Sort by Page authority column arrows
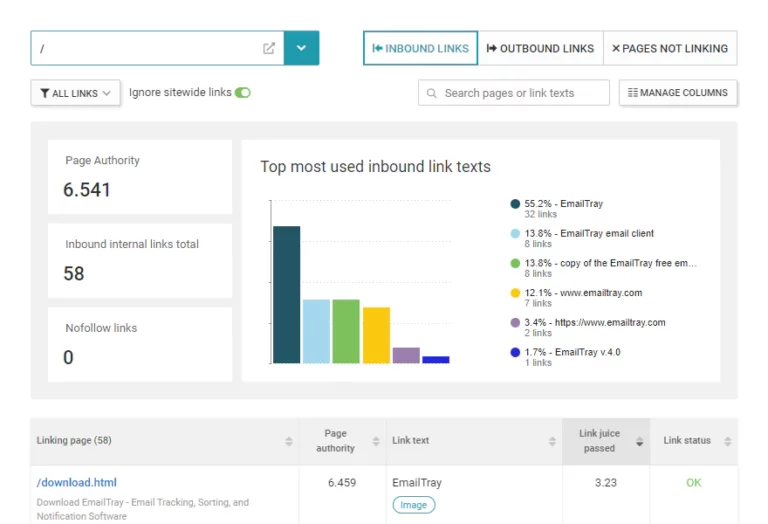The width and height of the screenshot is (768, 524). pyautogui.click(x=376, y=441)
